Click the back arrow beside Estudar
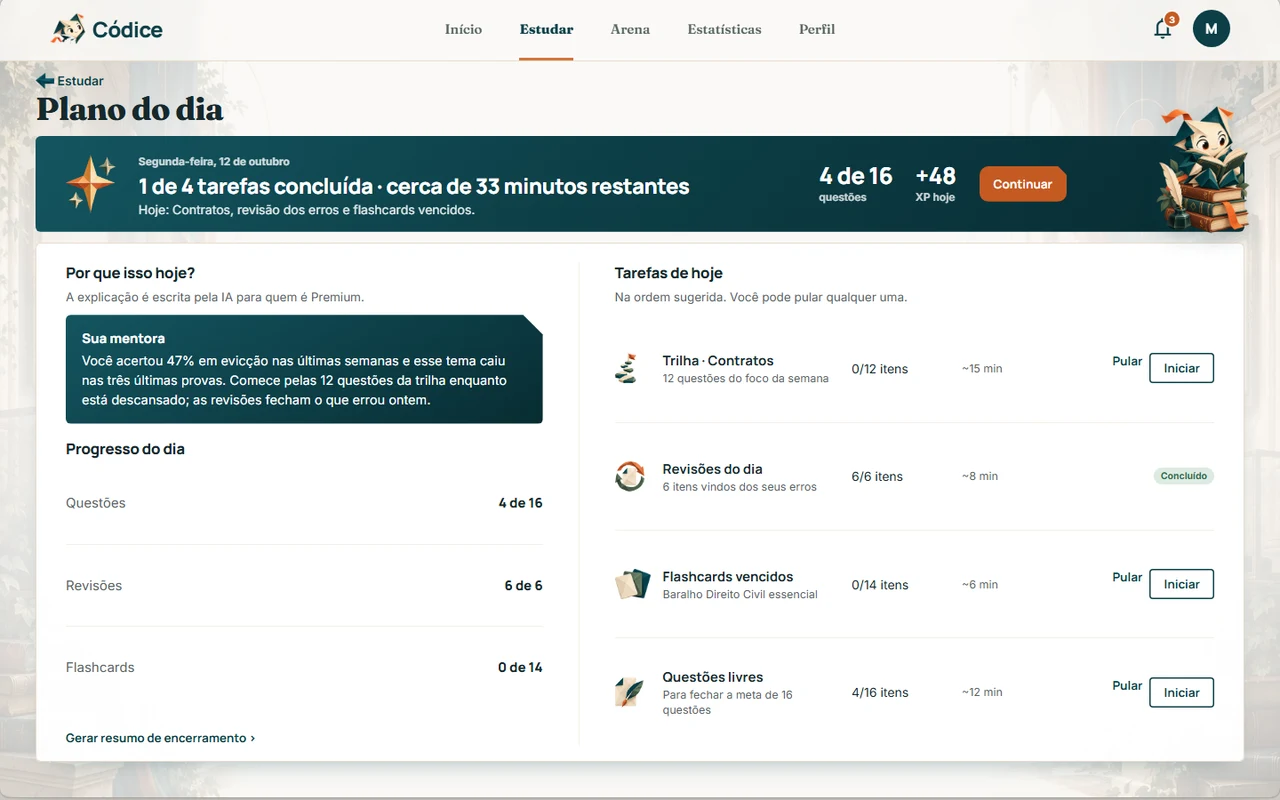 45,81
